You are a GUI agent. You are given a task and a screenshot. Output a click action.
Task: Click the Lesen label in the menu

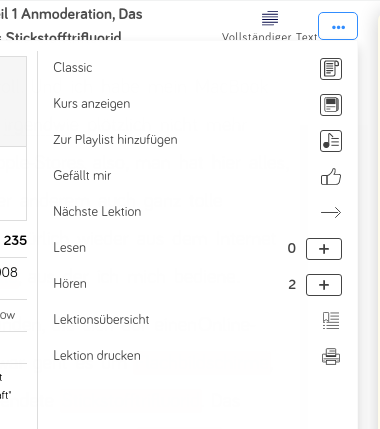pos(69,248)
